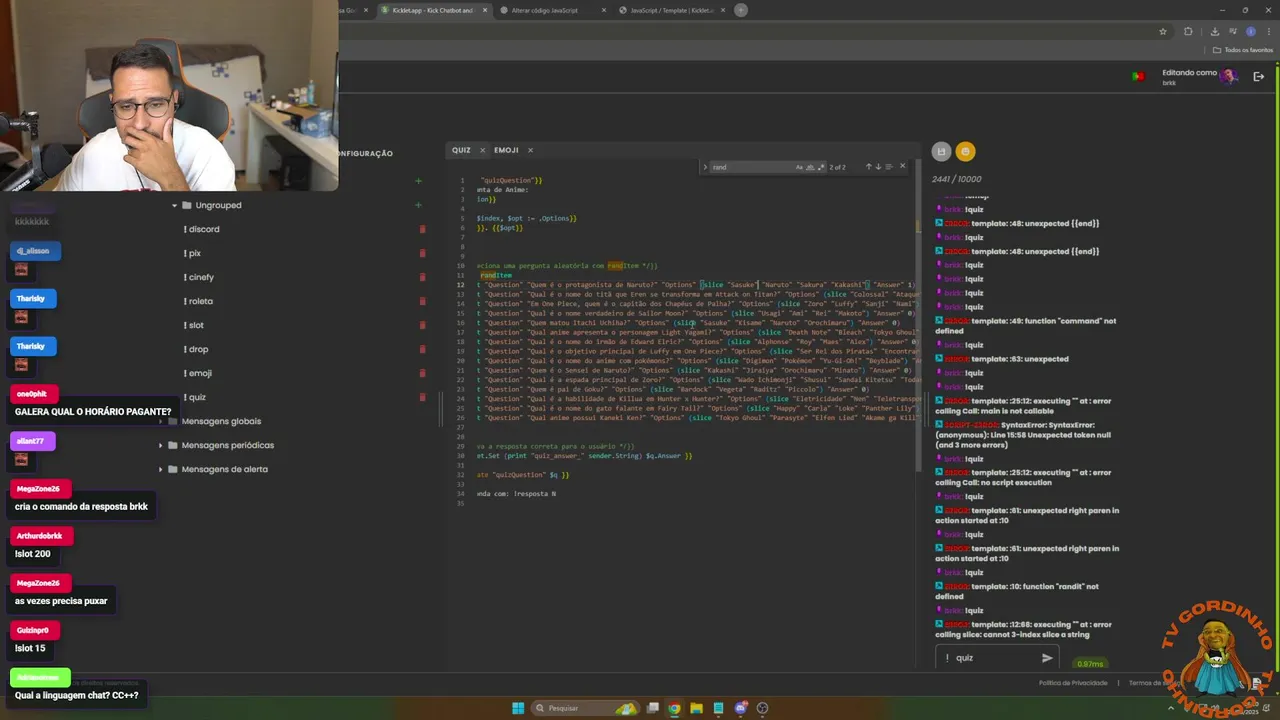Send the chat message with the arrow icon

1047,658
